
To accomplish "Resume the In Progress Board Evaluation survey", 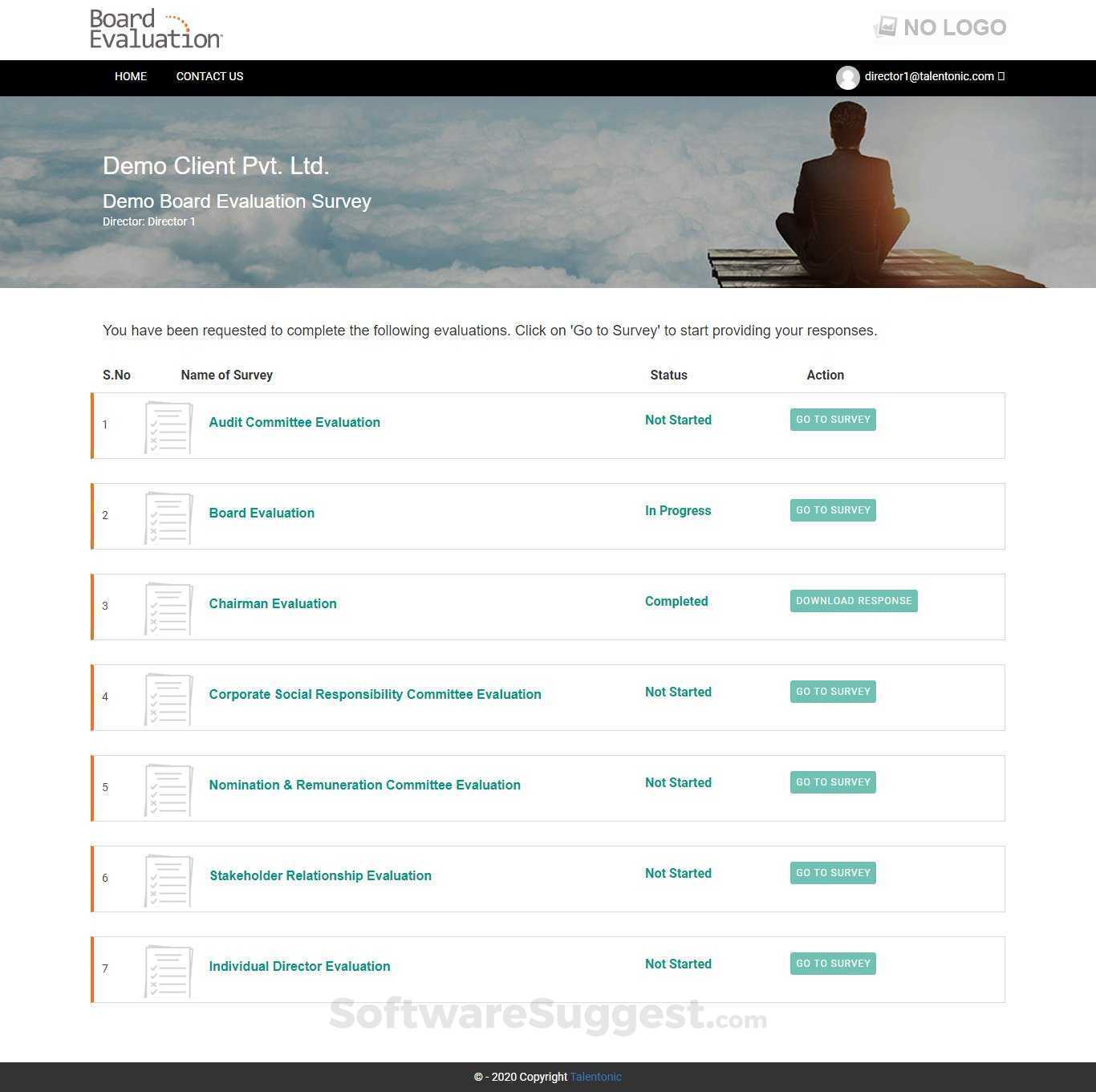I will coord(833,509).
